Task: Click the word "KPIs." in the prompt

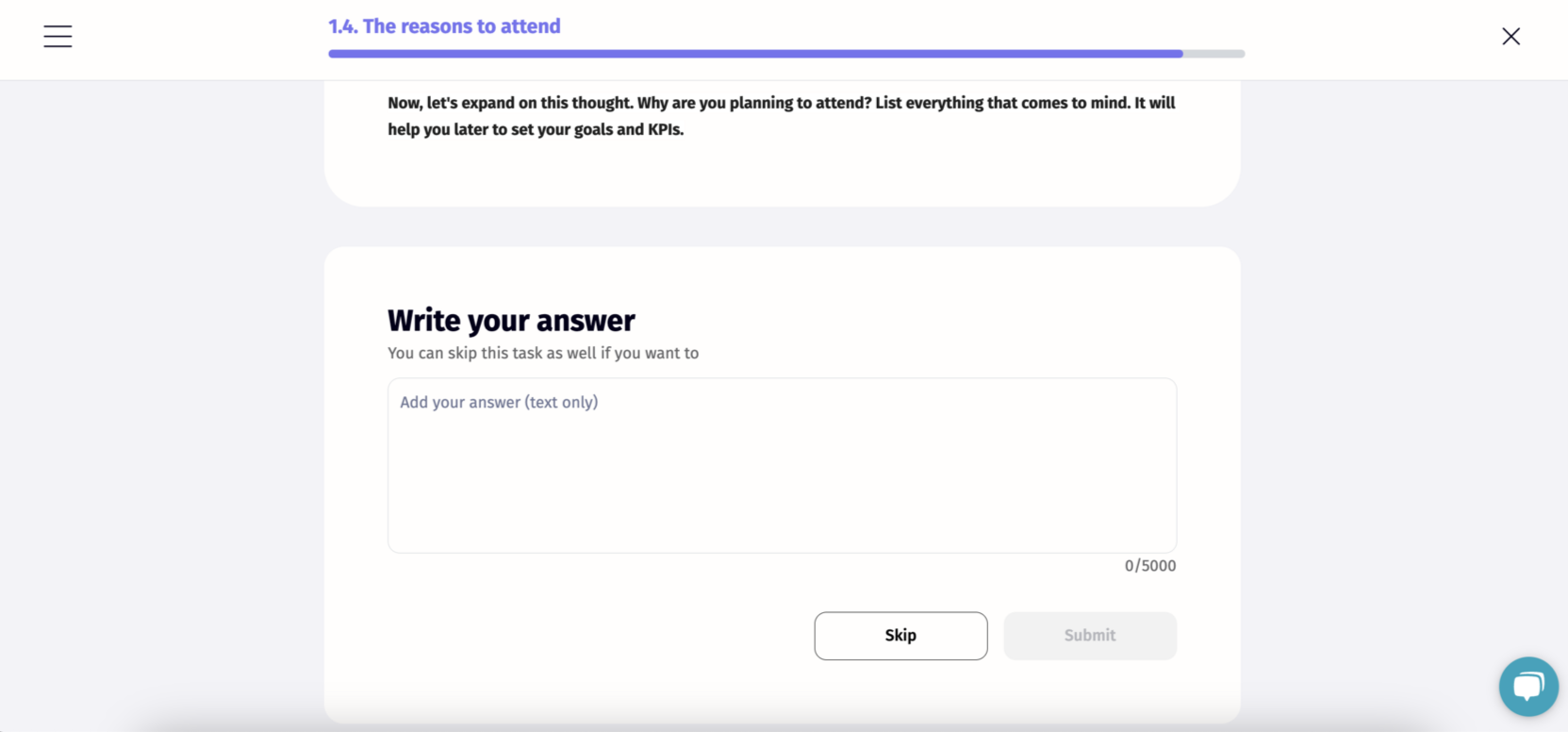Action: pyautogui.click(x=666, y=129)
